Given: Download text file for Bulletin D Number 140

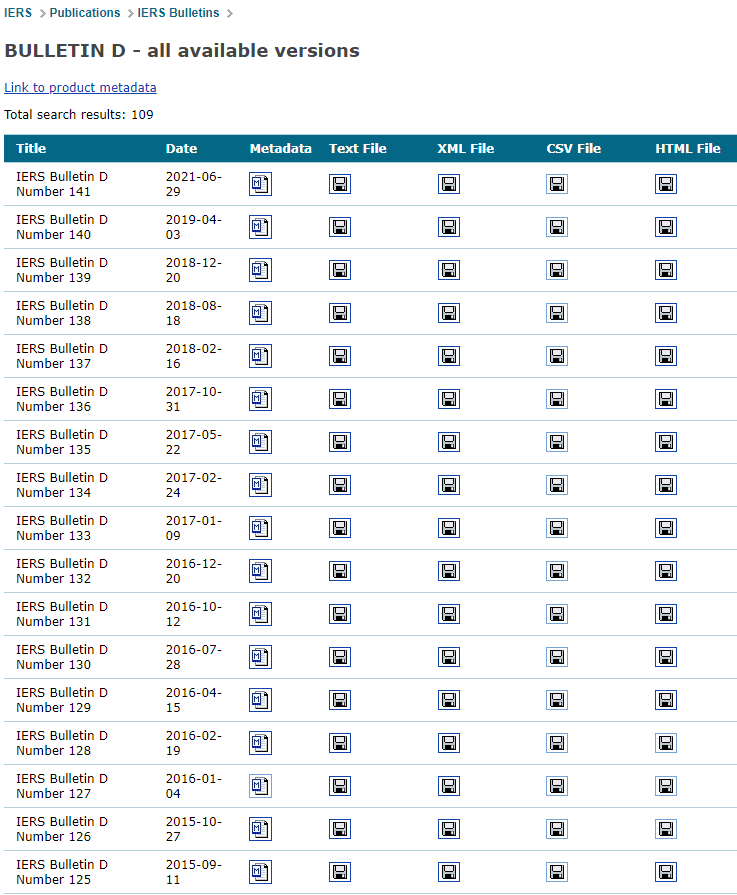Looking at the screenshot, I should (340, 227).
